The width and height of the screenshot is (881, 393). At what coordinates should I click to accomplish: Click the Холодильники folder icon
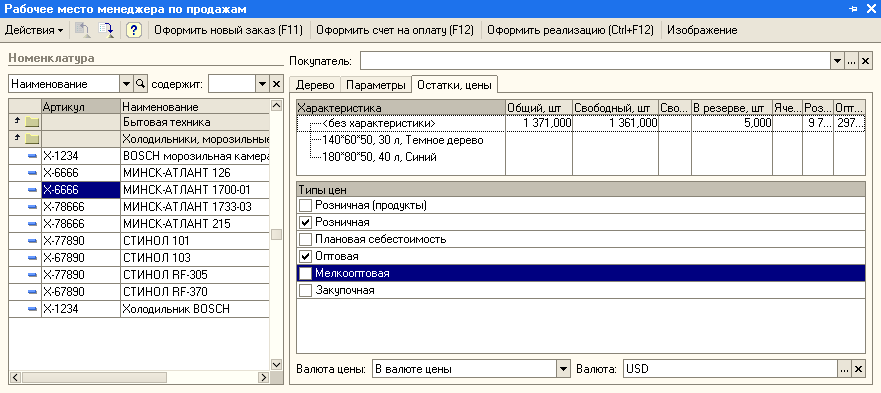coord(32,138)
